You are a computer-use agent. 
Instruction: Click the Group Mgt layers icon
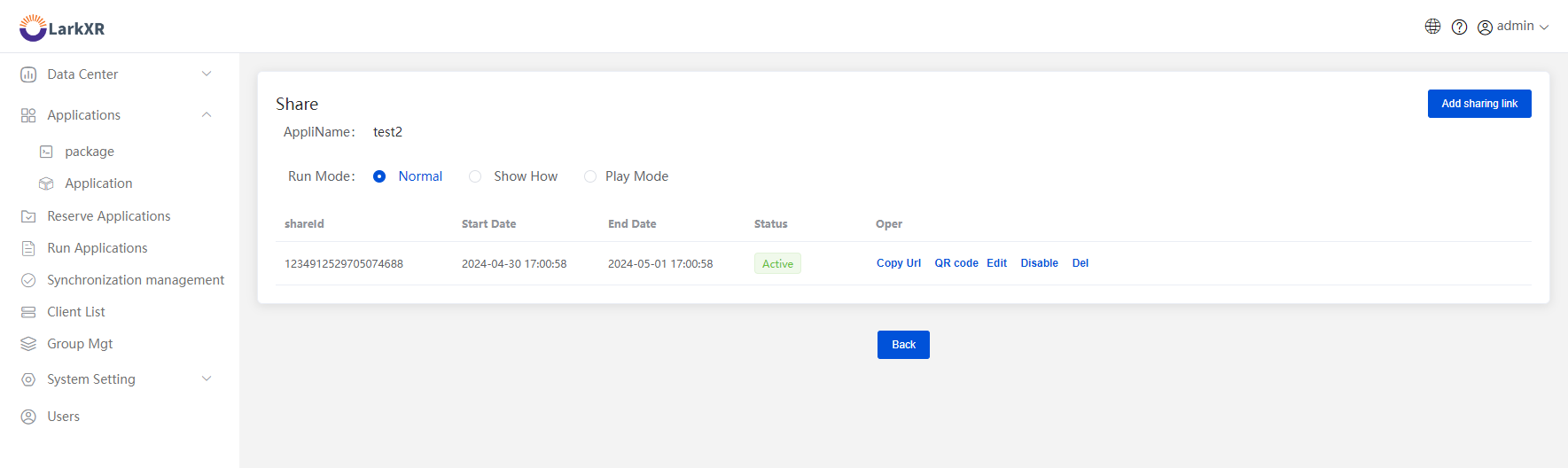pyautogui.click(x=28, y=344)
